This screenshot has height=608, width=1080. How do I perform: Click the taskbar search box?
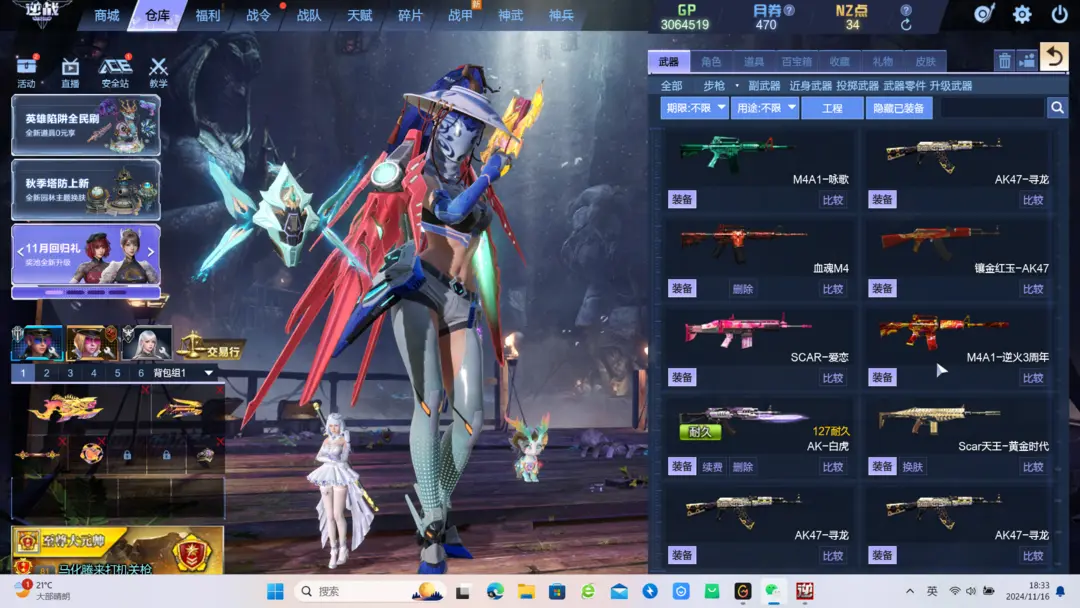click(x=369, y=591)
